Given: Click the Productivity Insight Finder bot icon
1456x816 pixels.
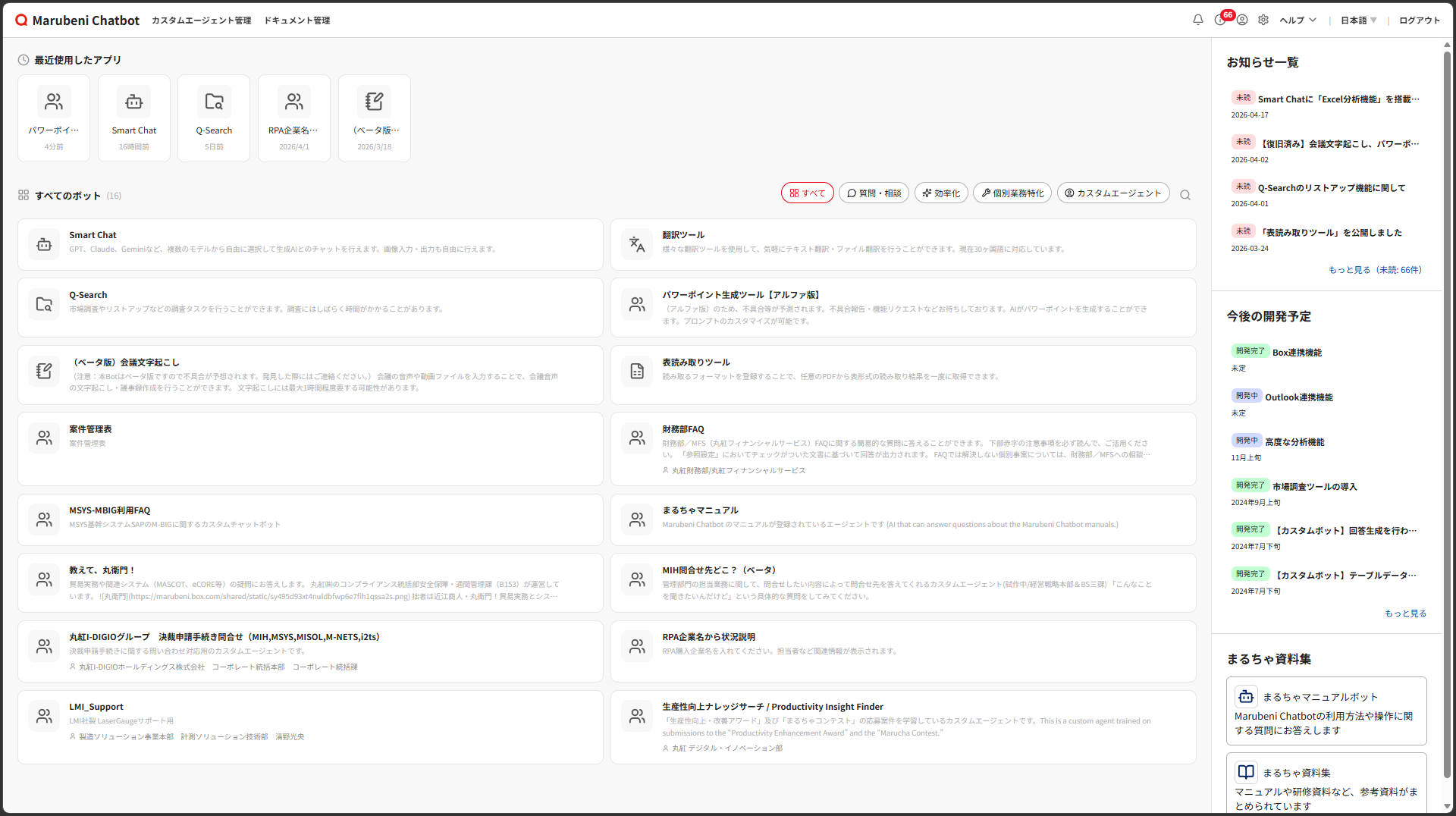Looking at the screenshot, I should point(637,715).
